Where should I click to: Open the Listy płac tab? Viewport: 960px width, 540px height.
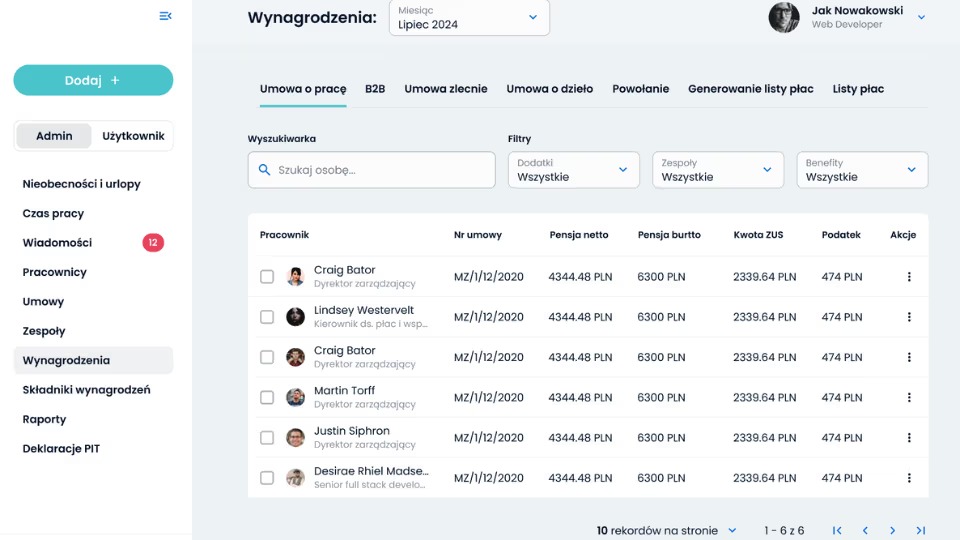pos(858,89)
